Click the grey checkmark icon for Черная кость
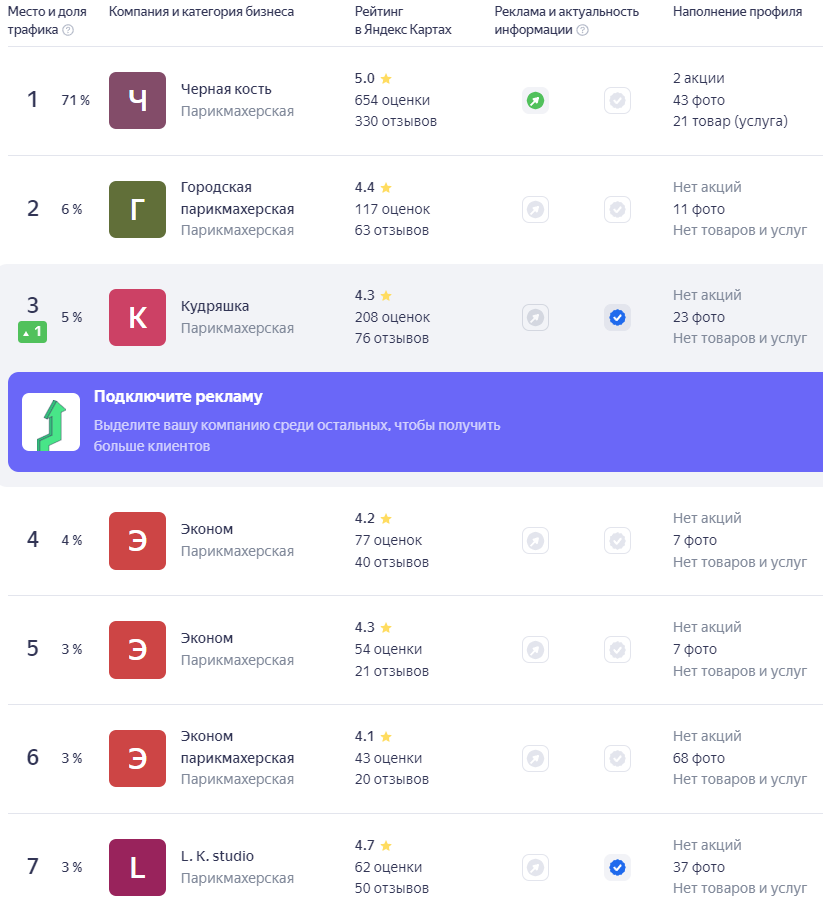This screenshot has width=823, height=898. pos(617,101)
